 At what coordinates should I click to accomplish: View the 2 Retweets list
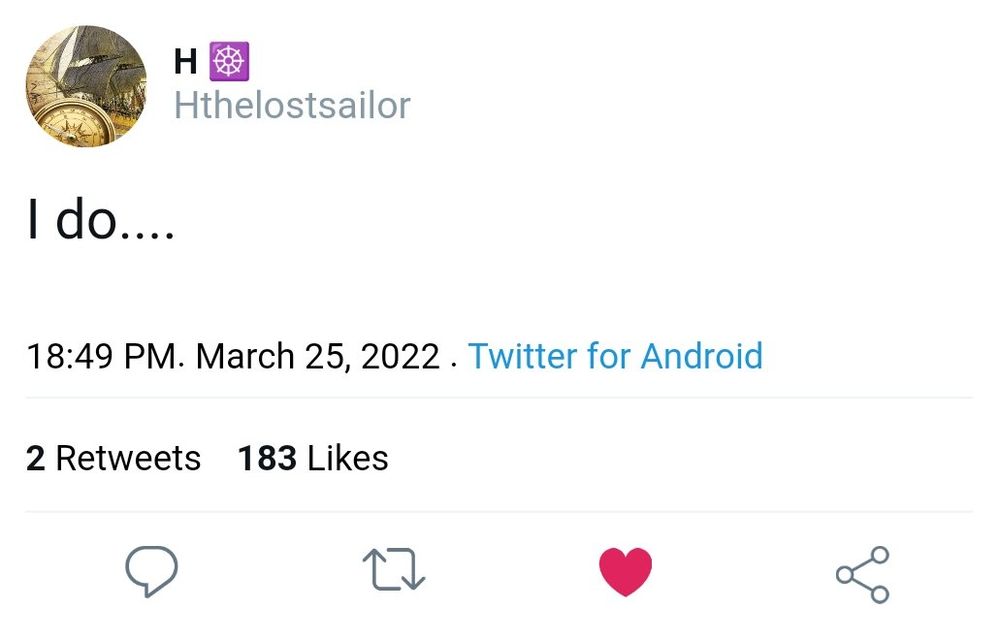point(113,458)
